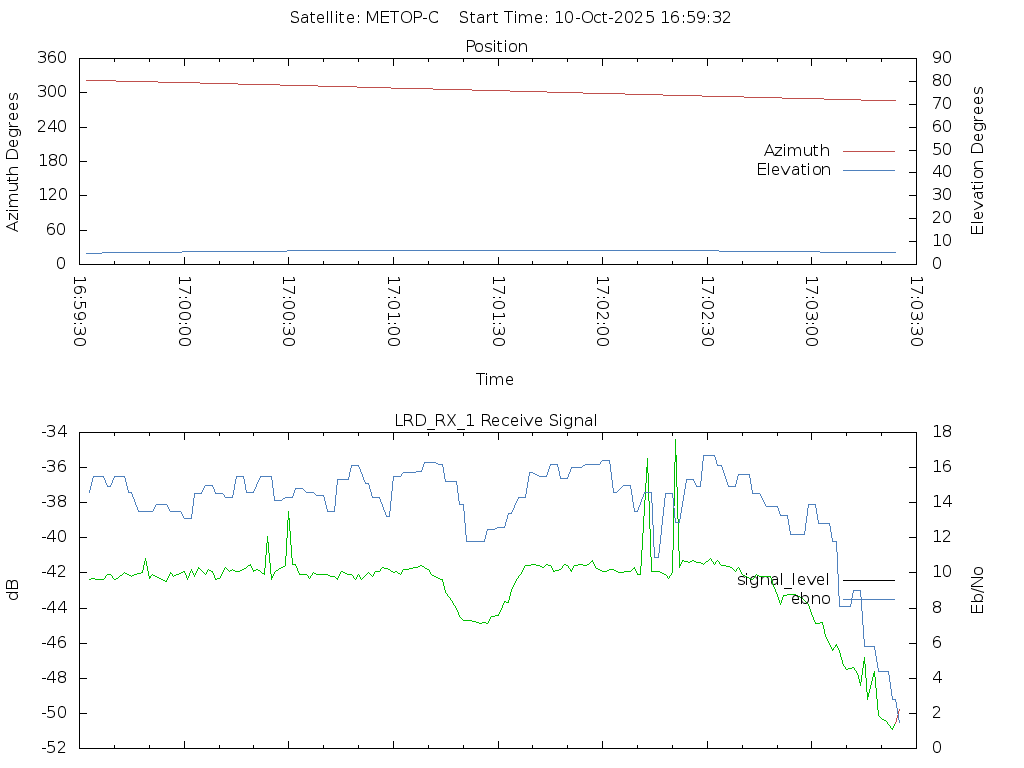Click the Elevation legend label
The height and width of the screenshot is (768, 1024).
point(793,170)
